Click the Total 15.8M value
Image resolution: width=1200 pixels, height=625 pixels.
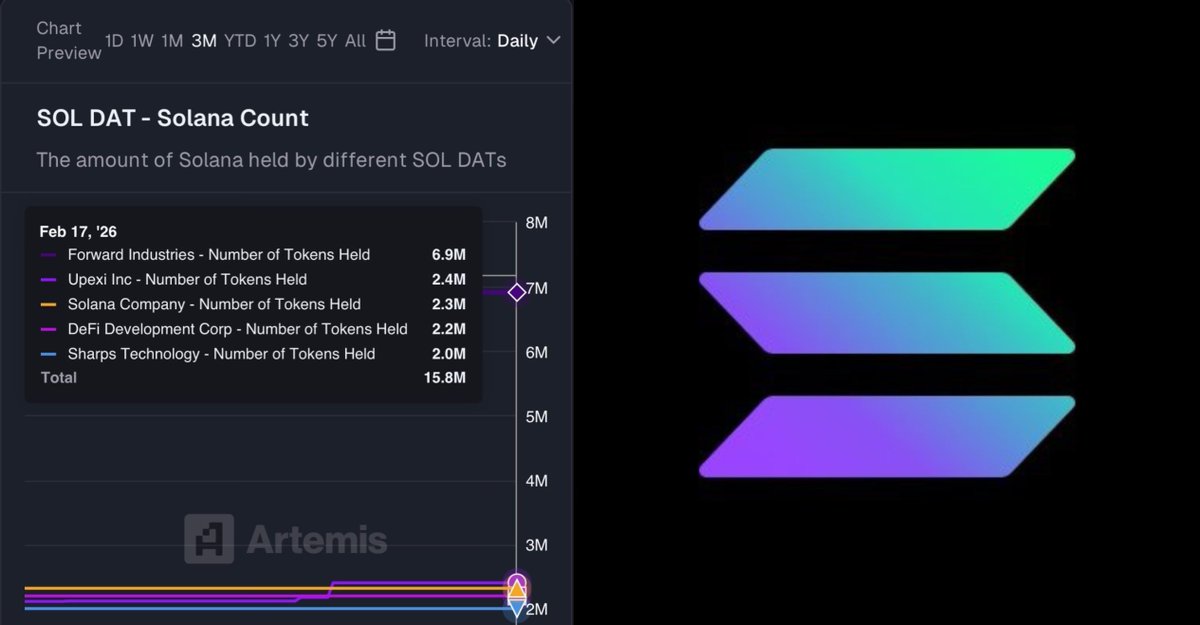click(x=443, y=378)
